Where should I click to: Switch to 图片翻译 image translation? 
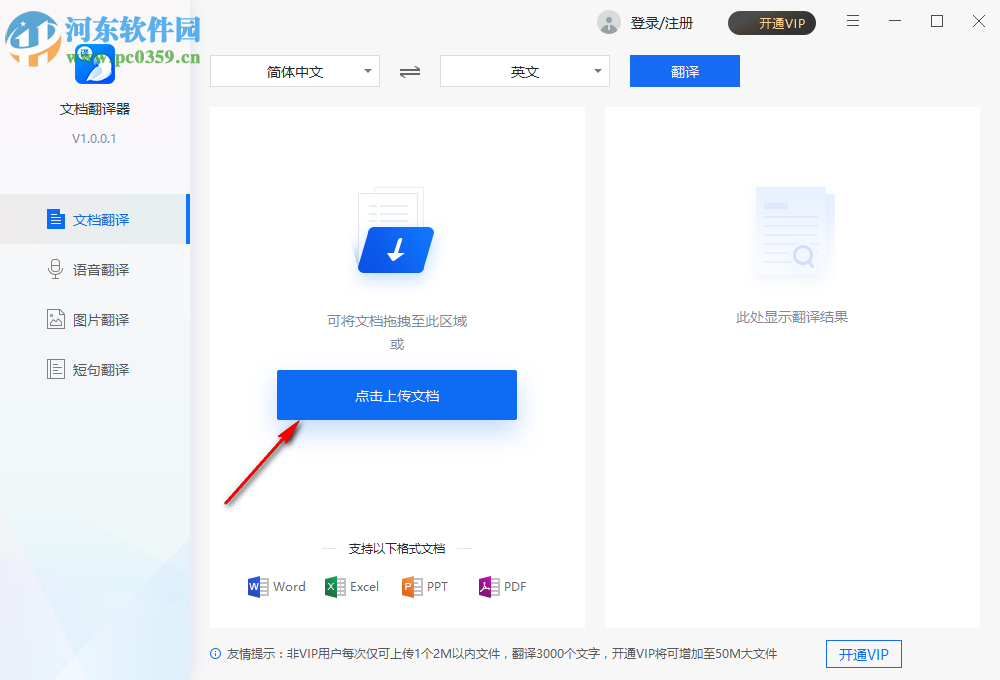[56, 318]
